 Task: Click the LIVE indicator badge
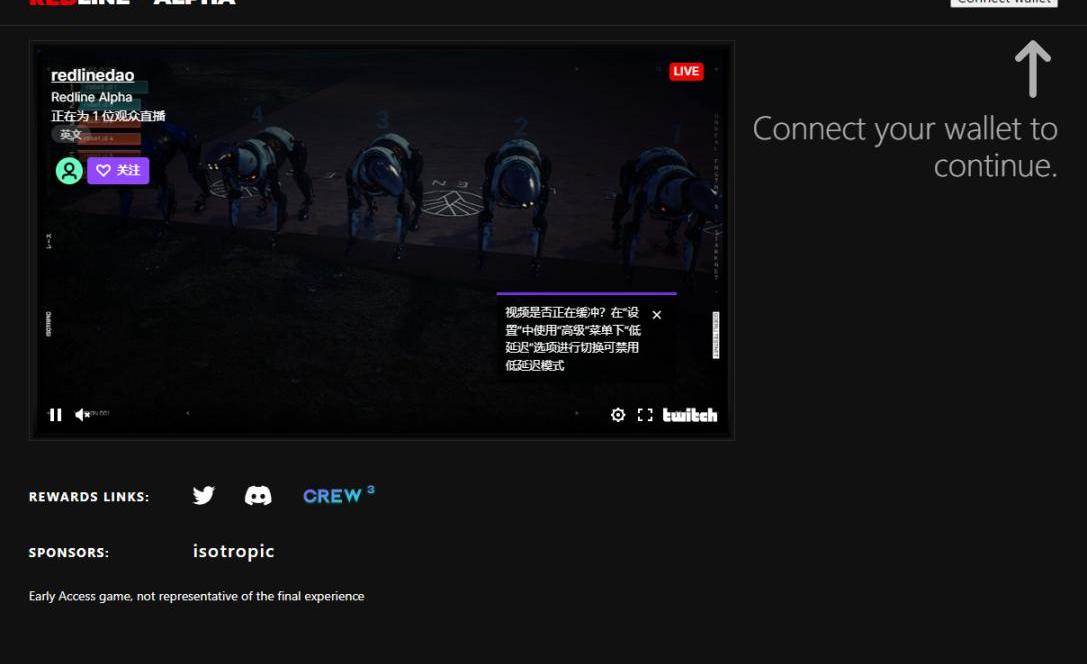(686, 71)
